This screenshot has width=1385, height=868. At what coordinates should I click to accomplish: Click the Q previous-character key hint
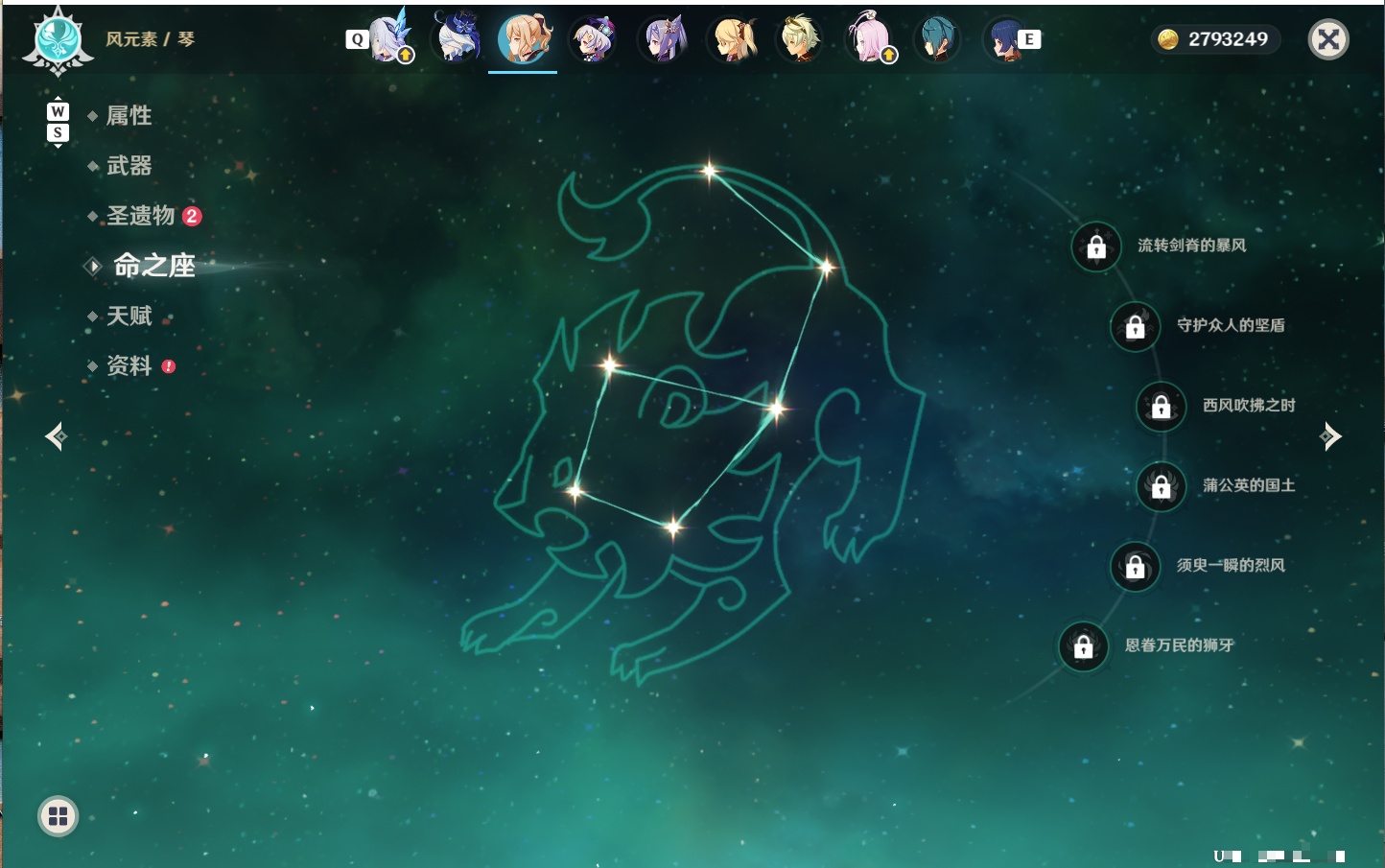(357, 39)
